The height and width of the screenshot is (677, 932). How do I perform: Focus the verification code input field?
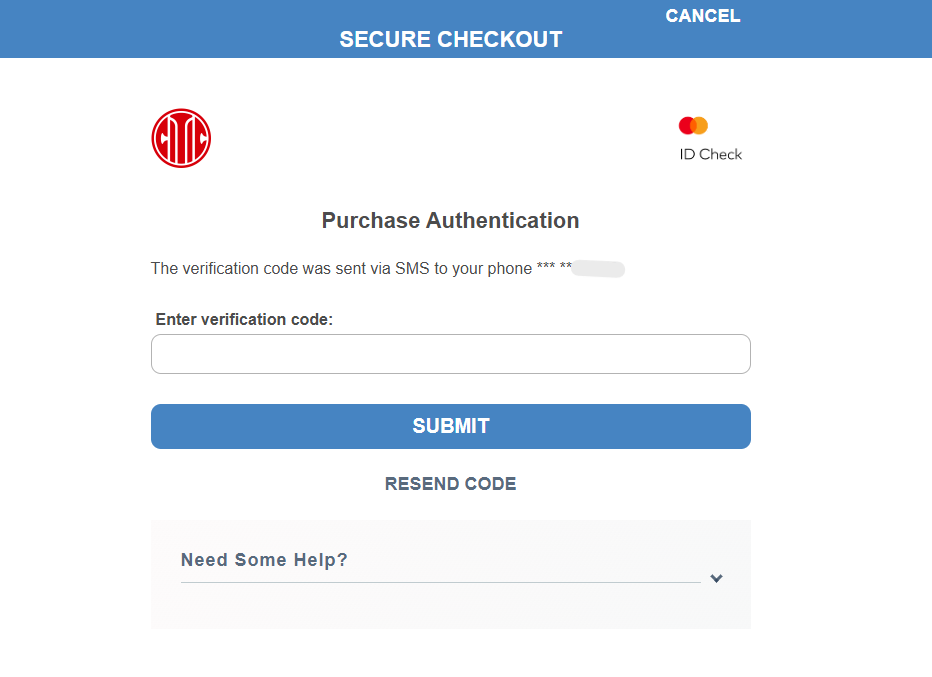451,354
